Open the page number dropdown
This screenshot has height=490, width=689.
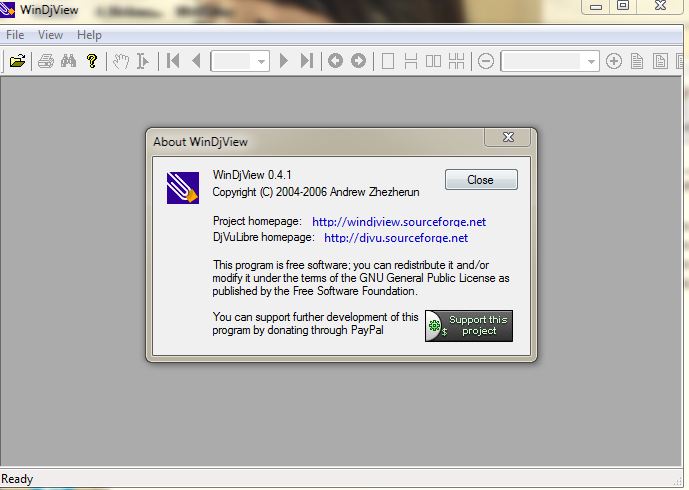pos(261,61)
